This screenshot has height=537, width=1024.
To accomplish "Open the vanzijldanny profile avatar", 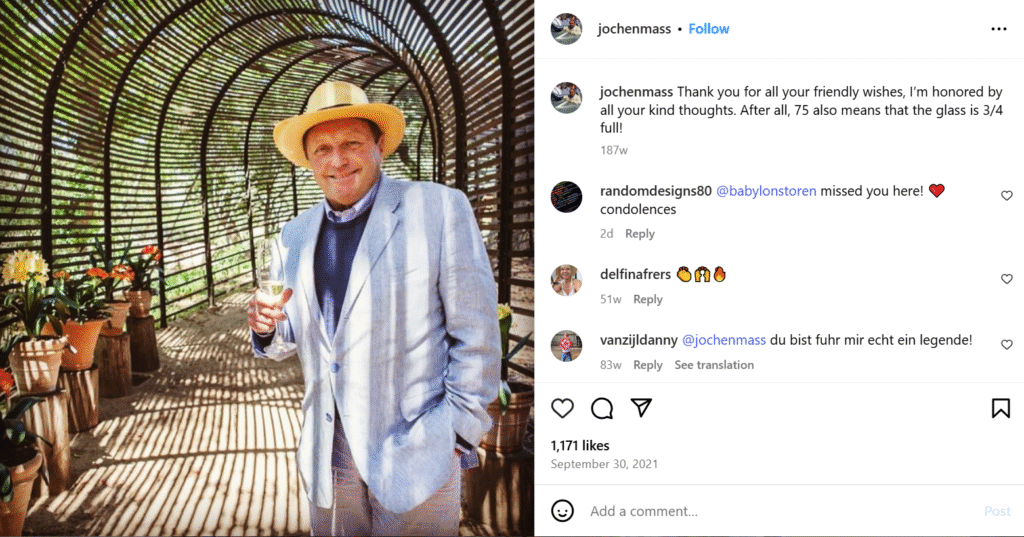I will pyautogui.click(x=566, y=346).
